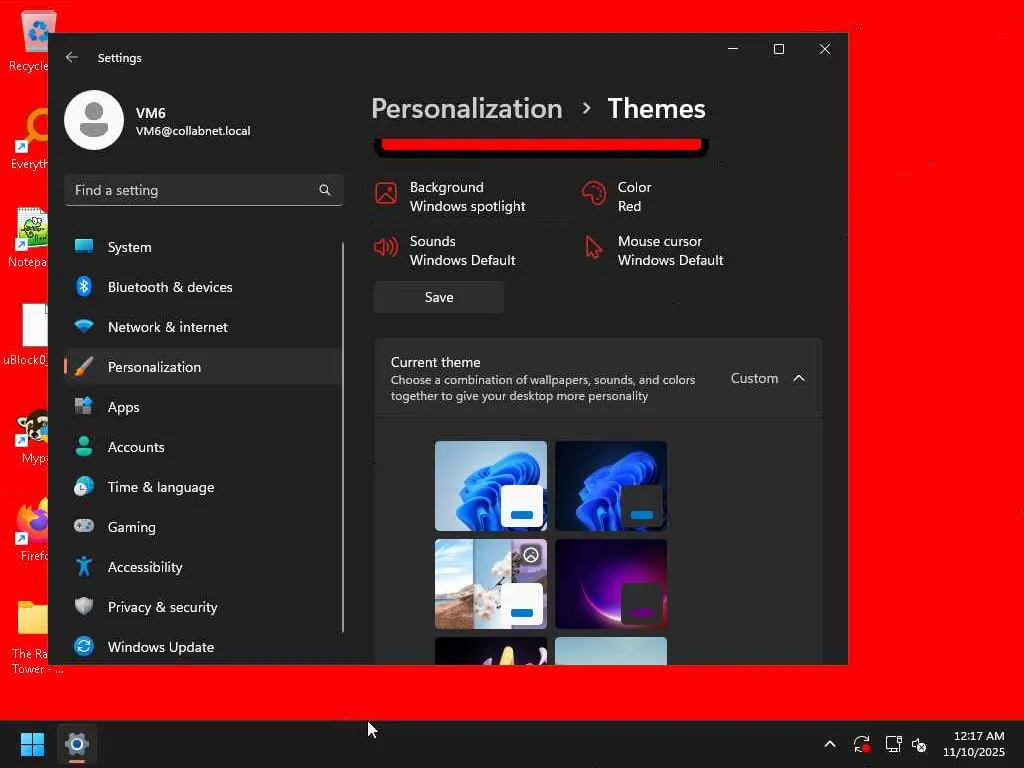Screen dimensions: 1024x768
Task: Click the muted volume tray icon
Action: click(919, 744)
